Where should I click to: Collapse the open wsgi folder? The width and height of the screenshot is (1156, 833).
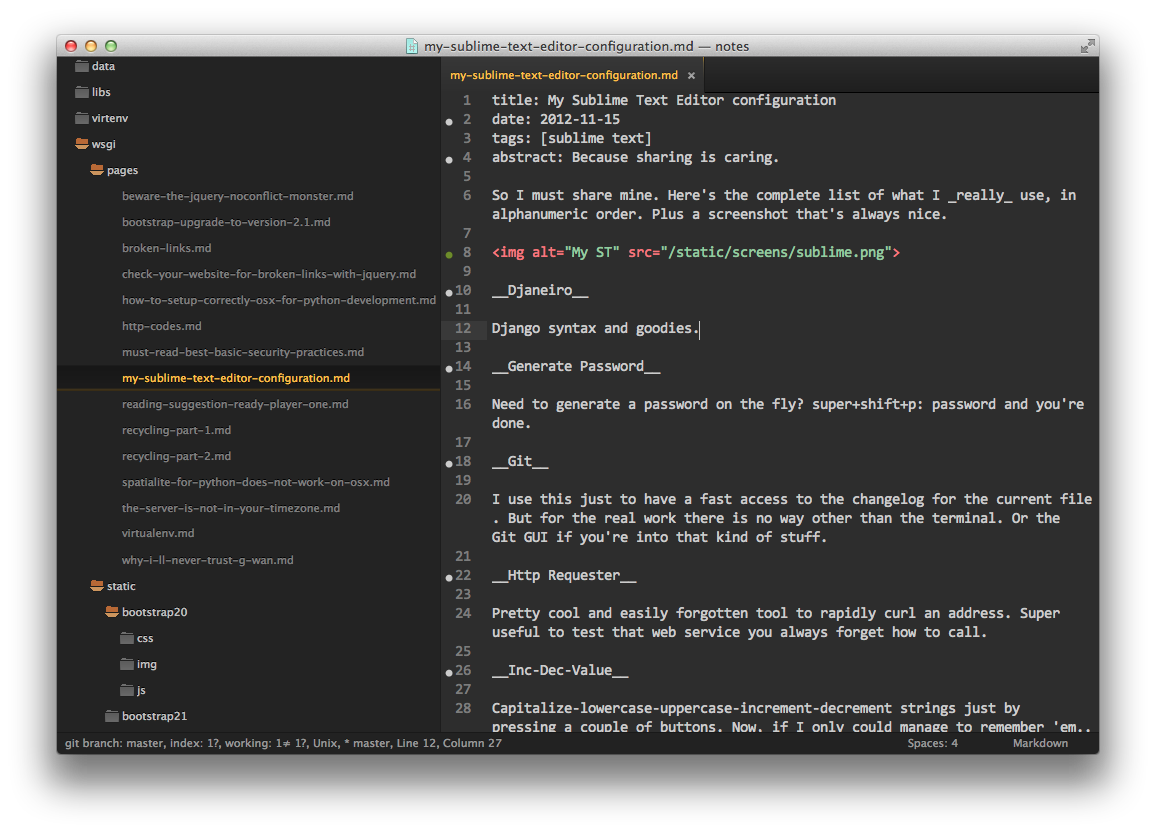pyautogui.click(x=82, y=144)
